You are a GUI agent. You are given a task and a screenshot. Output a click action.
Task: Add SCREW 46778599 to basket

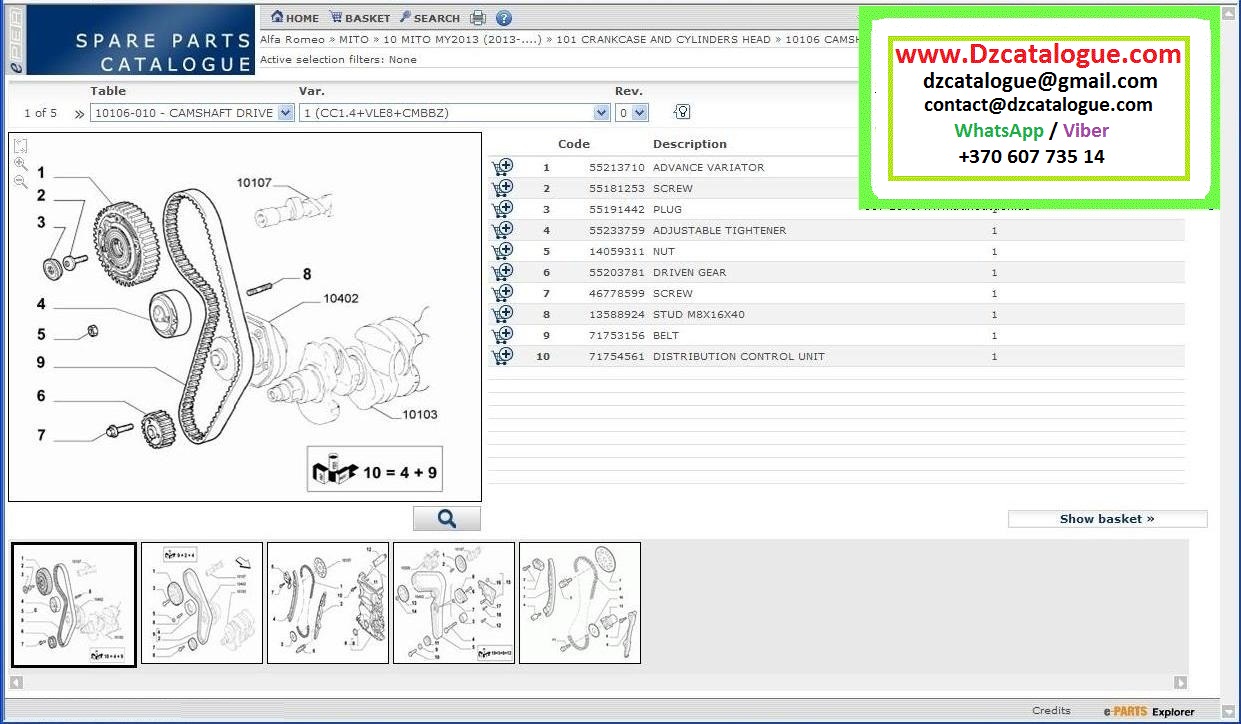(502, 293)
